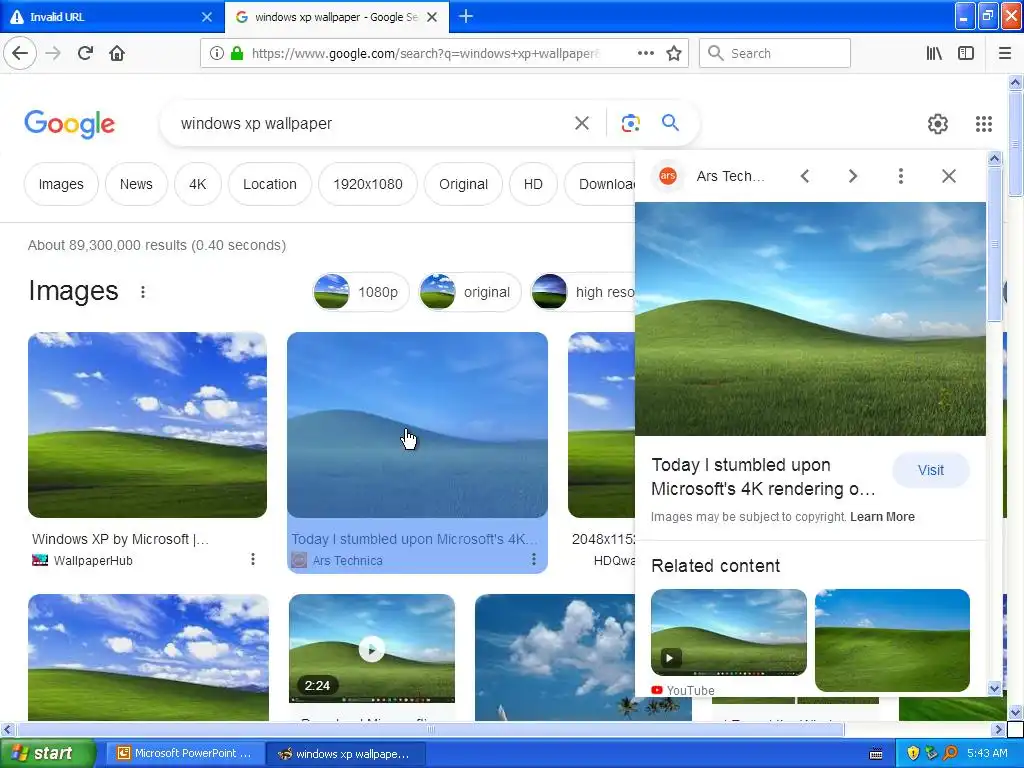Open the Firefox Library icon
1024x768 pixels.
coord(934,53)
